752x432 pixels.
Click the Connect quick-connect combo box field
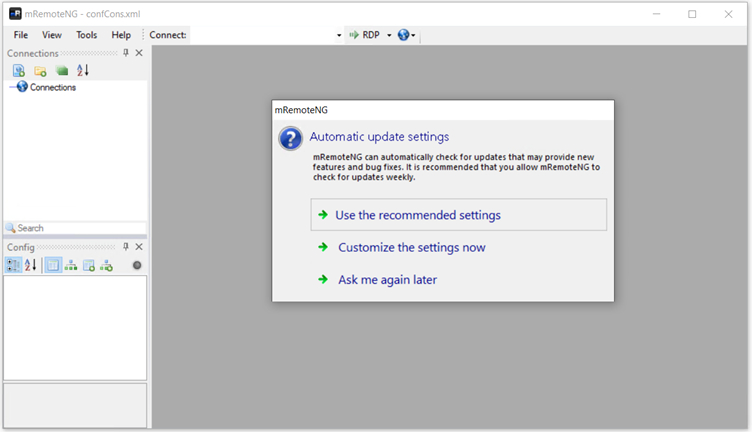262,35
